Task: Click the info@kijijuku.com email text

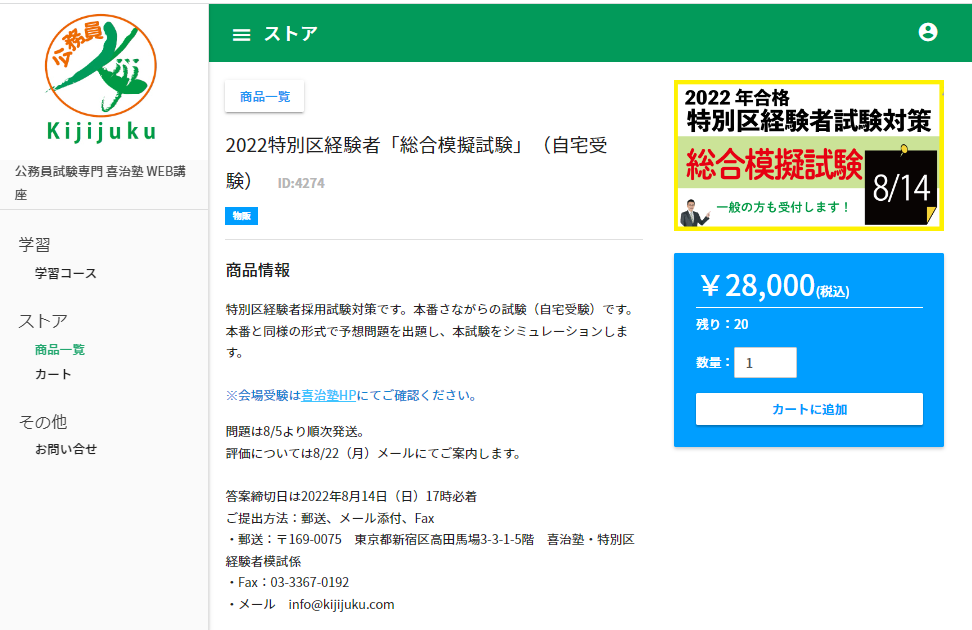Action: [341, 604]
